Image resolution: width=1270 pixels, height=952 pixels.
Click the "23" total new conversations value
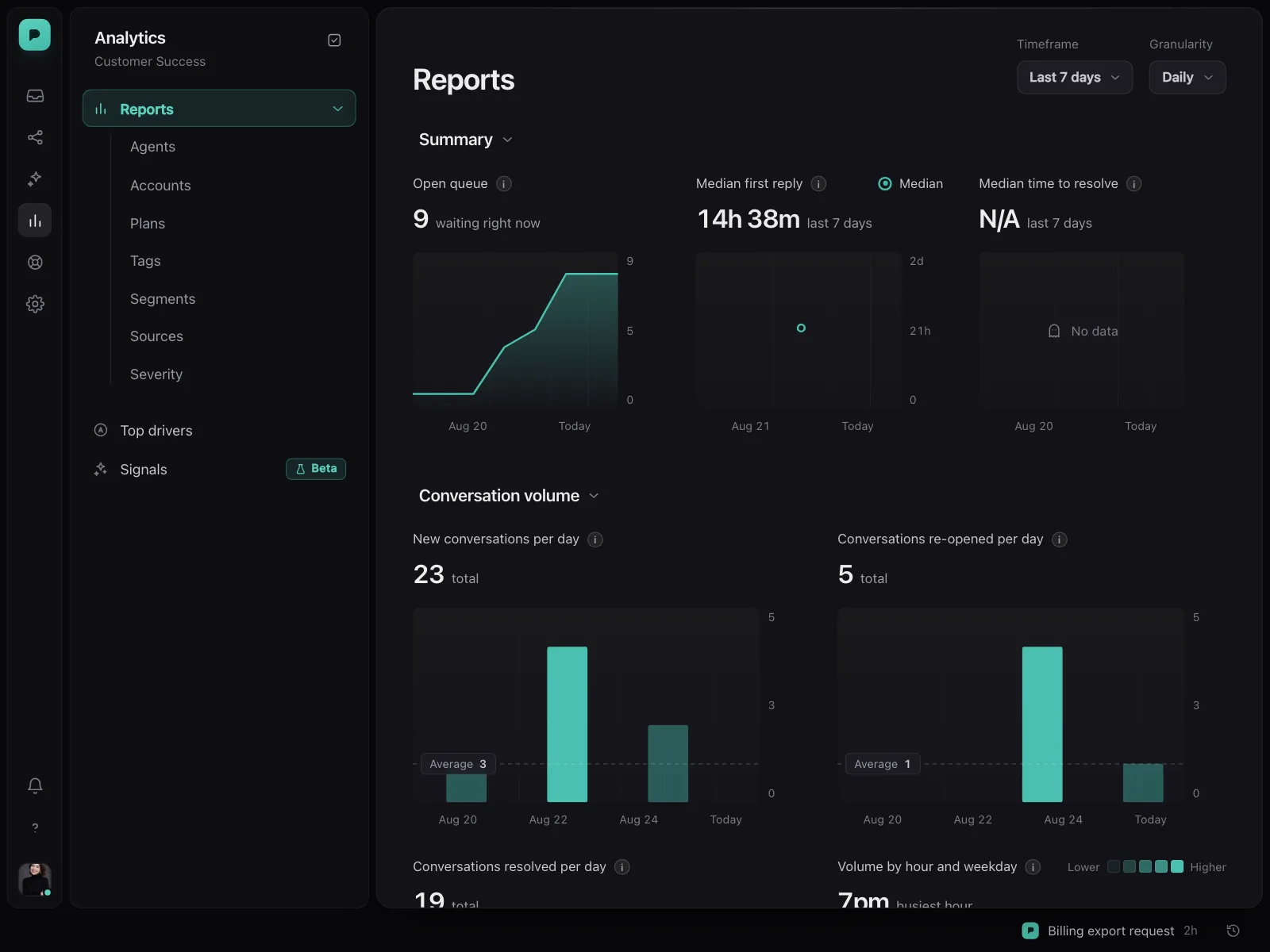[x=429, y=574]
